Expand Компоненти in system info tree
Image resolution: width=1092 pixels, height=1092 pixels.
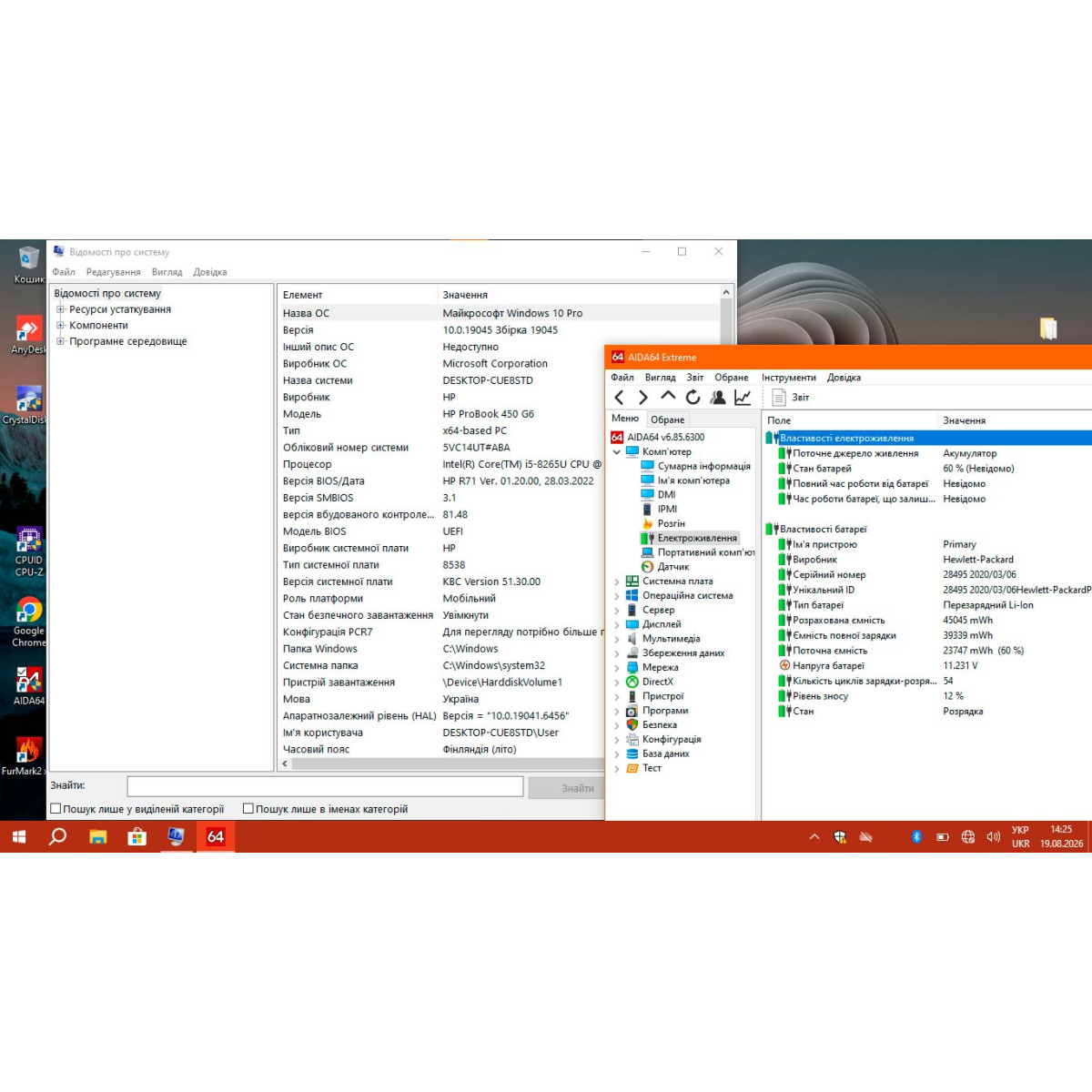60,325
